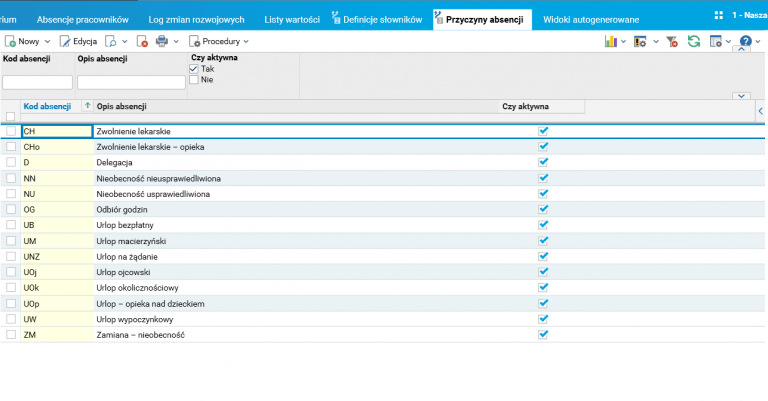Open the Widoki autogenerowane tab

tap(591, 20)
